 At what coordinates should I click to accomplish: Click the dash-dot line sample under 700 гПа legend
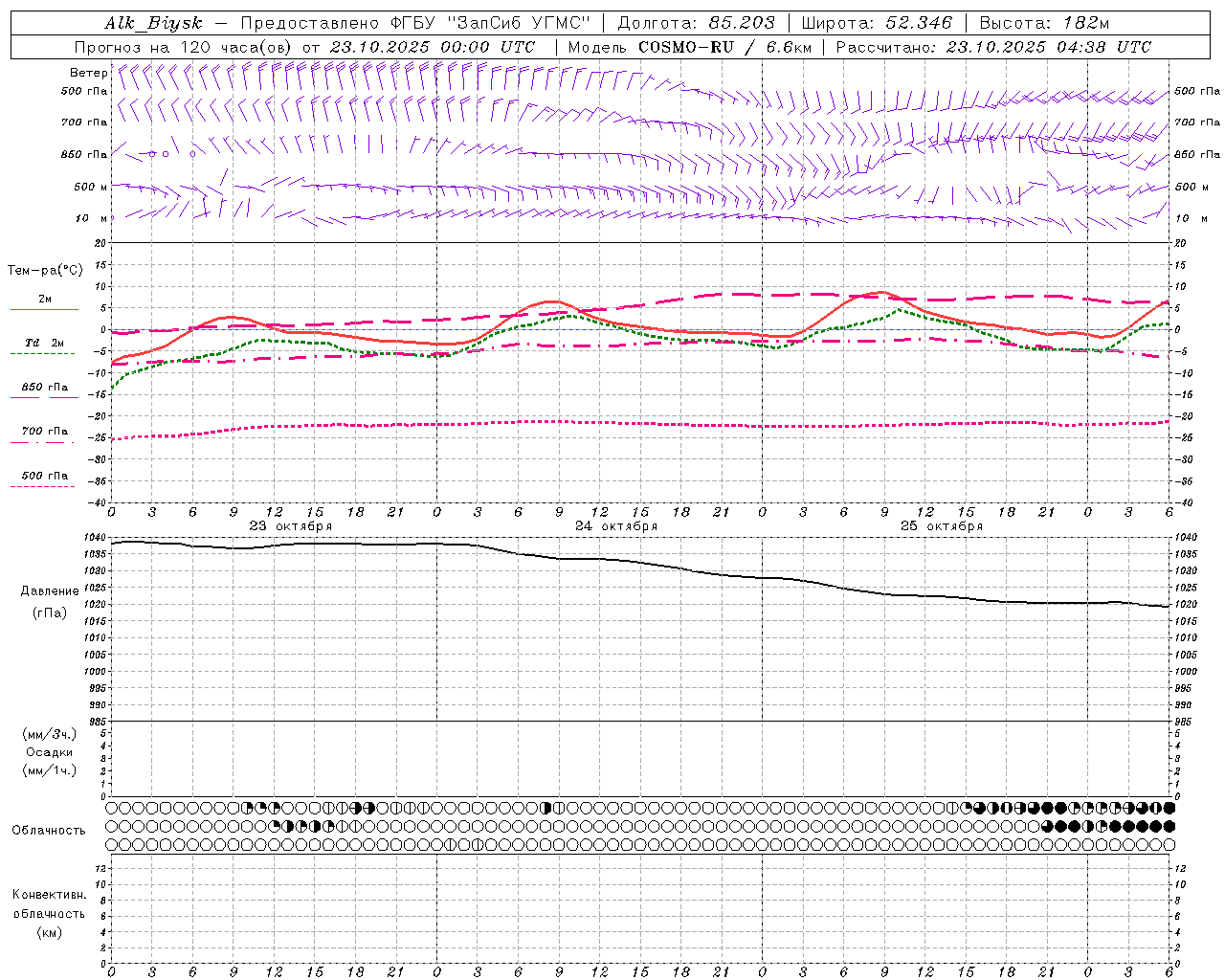(x=43, y=442)
